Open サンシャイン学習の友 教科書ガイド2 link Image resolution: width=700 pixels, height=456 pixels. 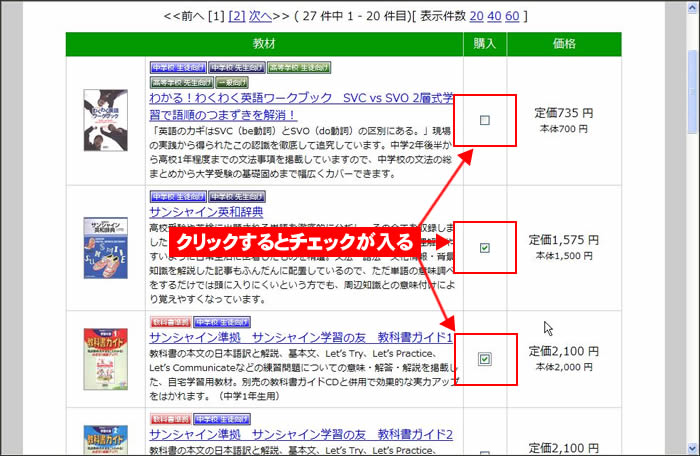(x=301, y=434)
